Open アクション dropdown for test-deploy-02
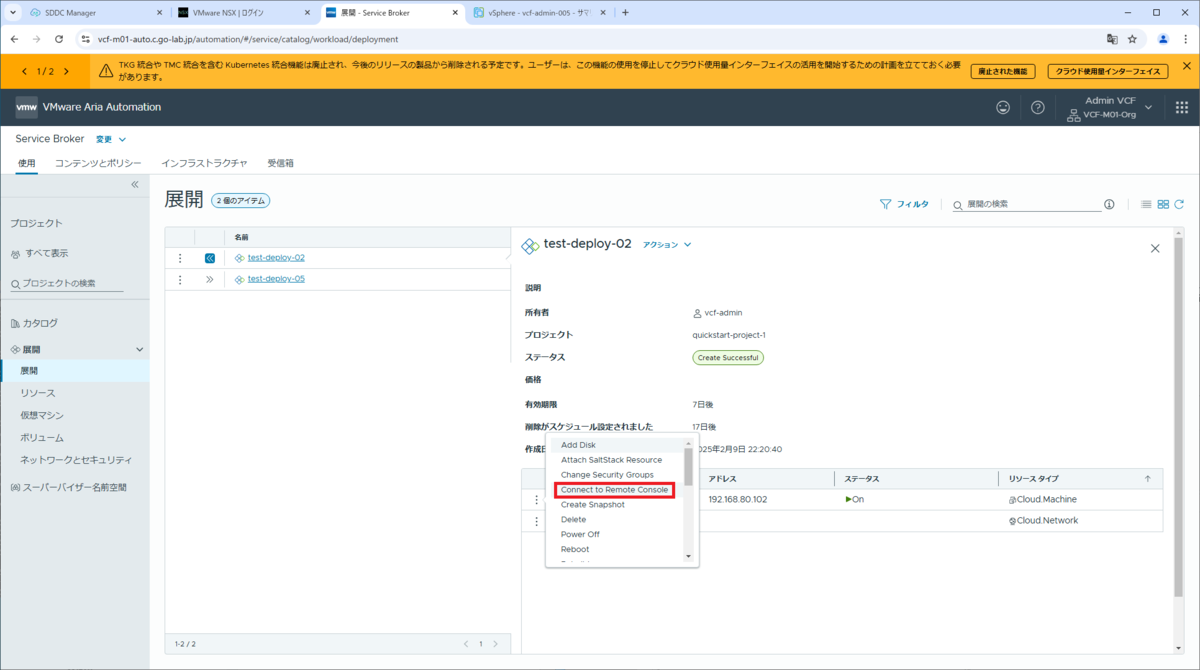Viewport: 1200px width, 670px height. pos(667,245)
